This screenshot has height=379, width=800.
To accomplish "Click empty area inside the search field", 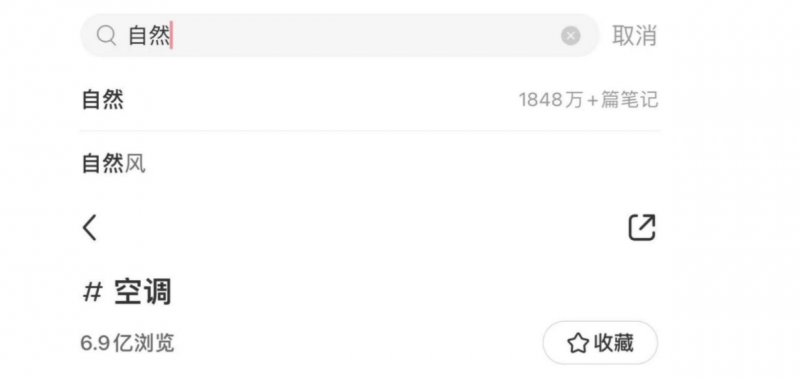I will click(x=365, y=36).
